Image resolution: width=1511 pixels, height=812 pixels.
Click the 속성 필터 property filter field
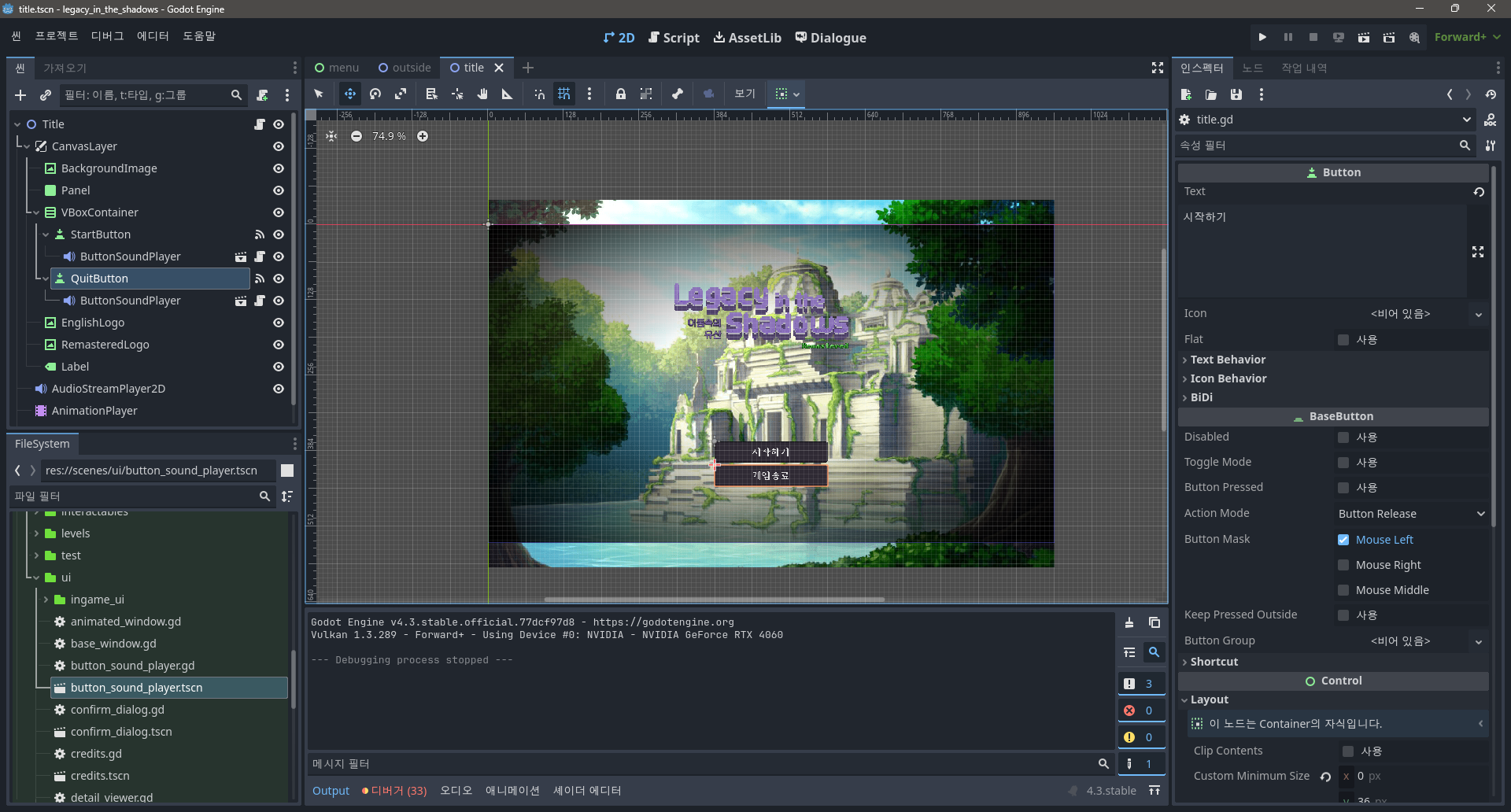pyautogui.click(x=1325, y=146)
